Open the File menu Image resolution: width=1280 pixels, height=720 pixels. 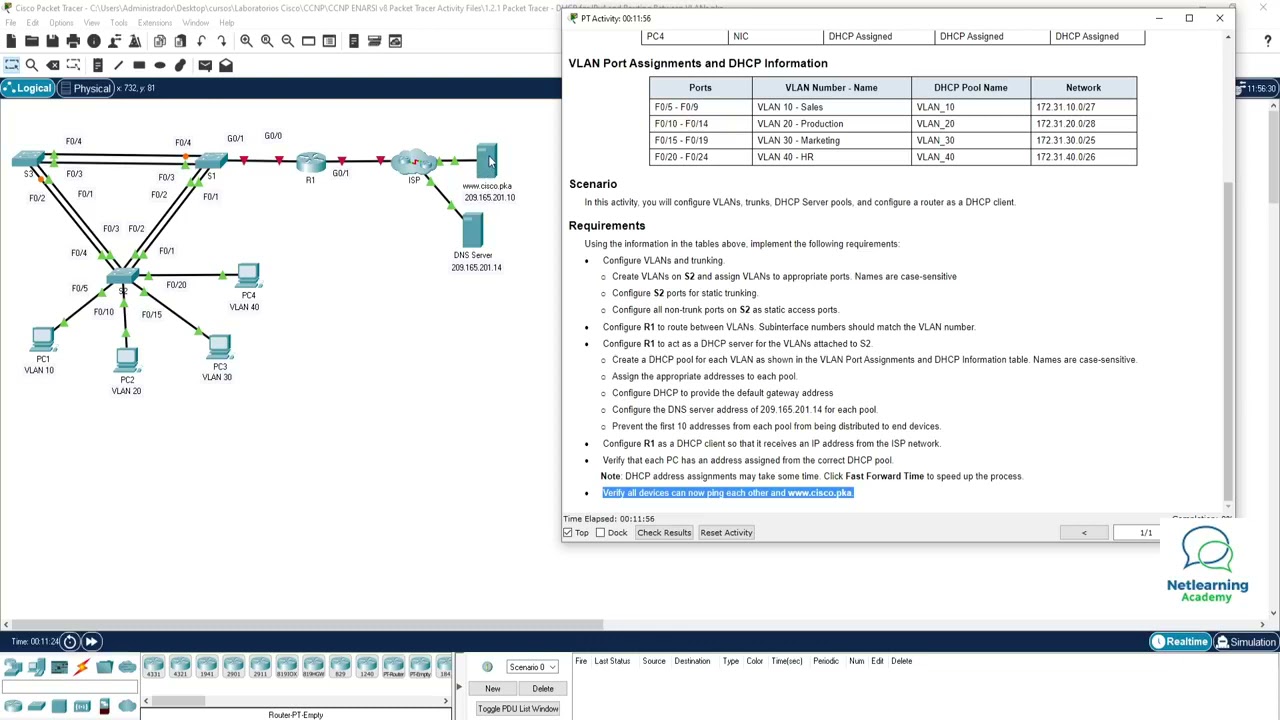coord(11,23)
